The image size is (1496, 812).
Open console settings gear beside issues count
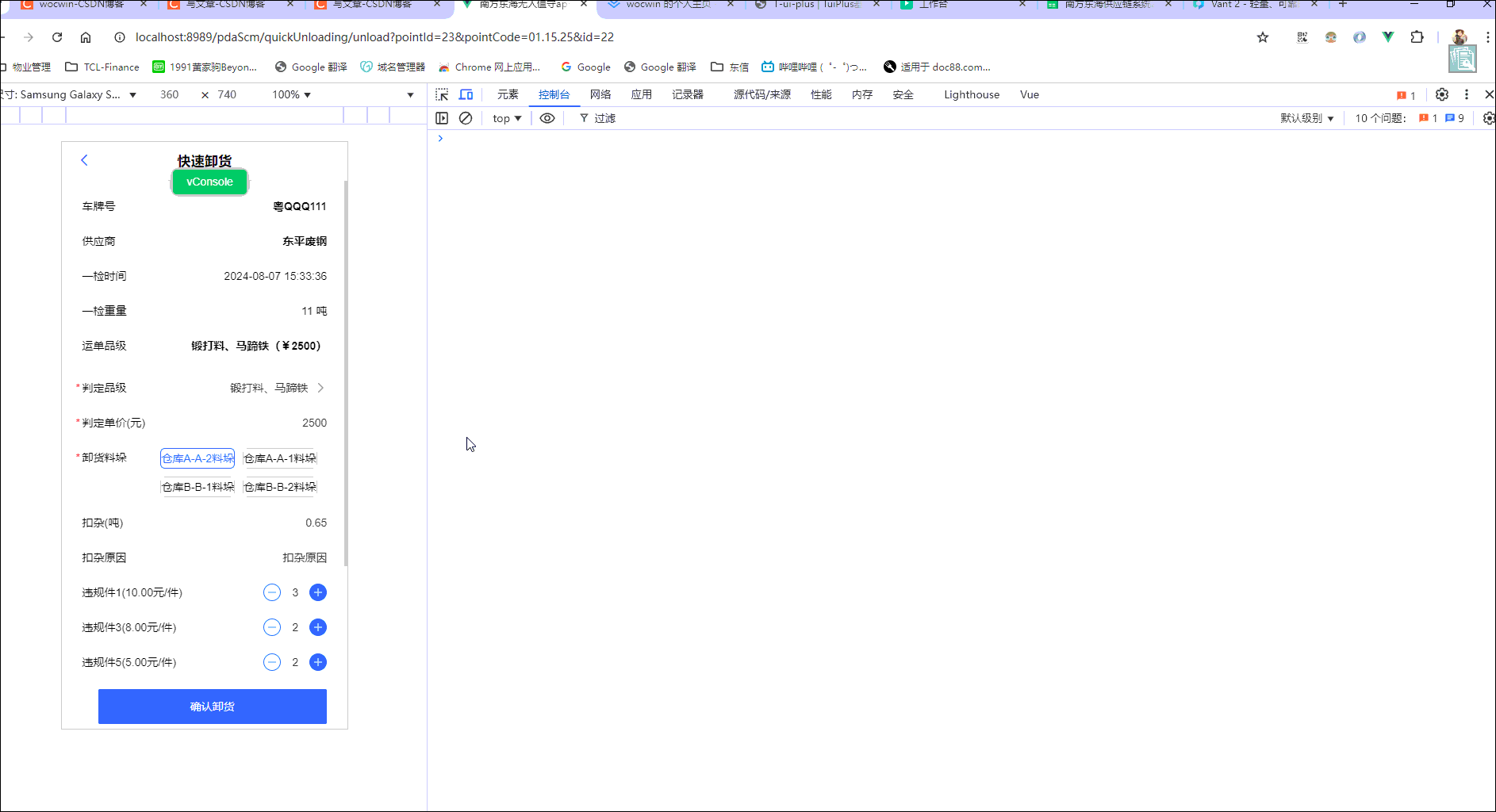pos(1488,118)
